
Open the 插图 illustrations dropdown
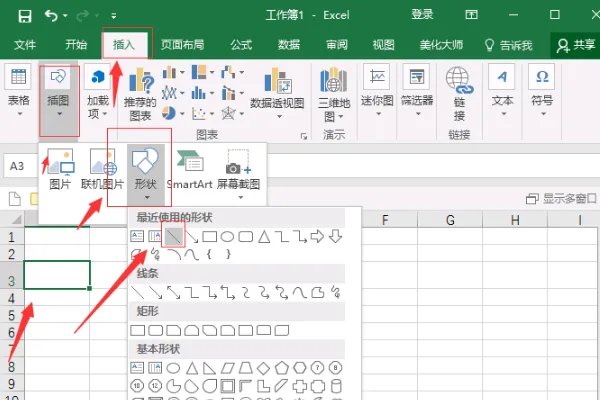(58, 100)
